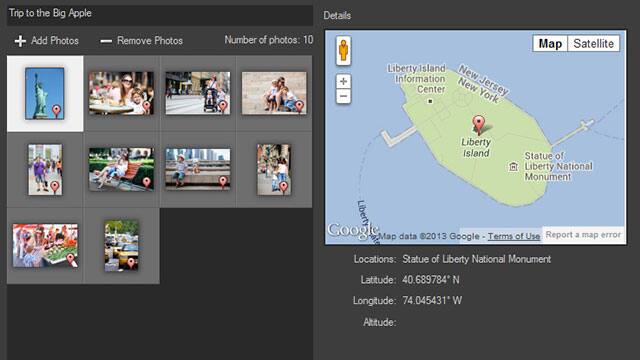Click the Statue of Liberty monument museum icon
This screenshot has height=360, width=640.
pyautogui.click(x=513, y=167)
